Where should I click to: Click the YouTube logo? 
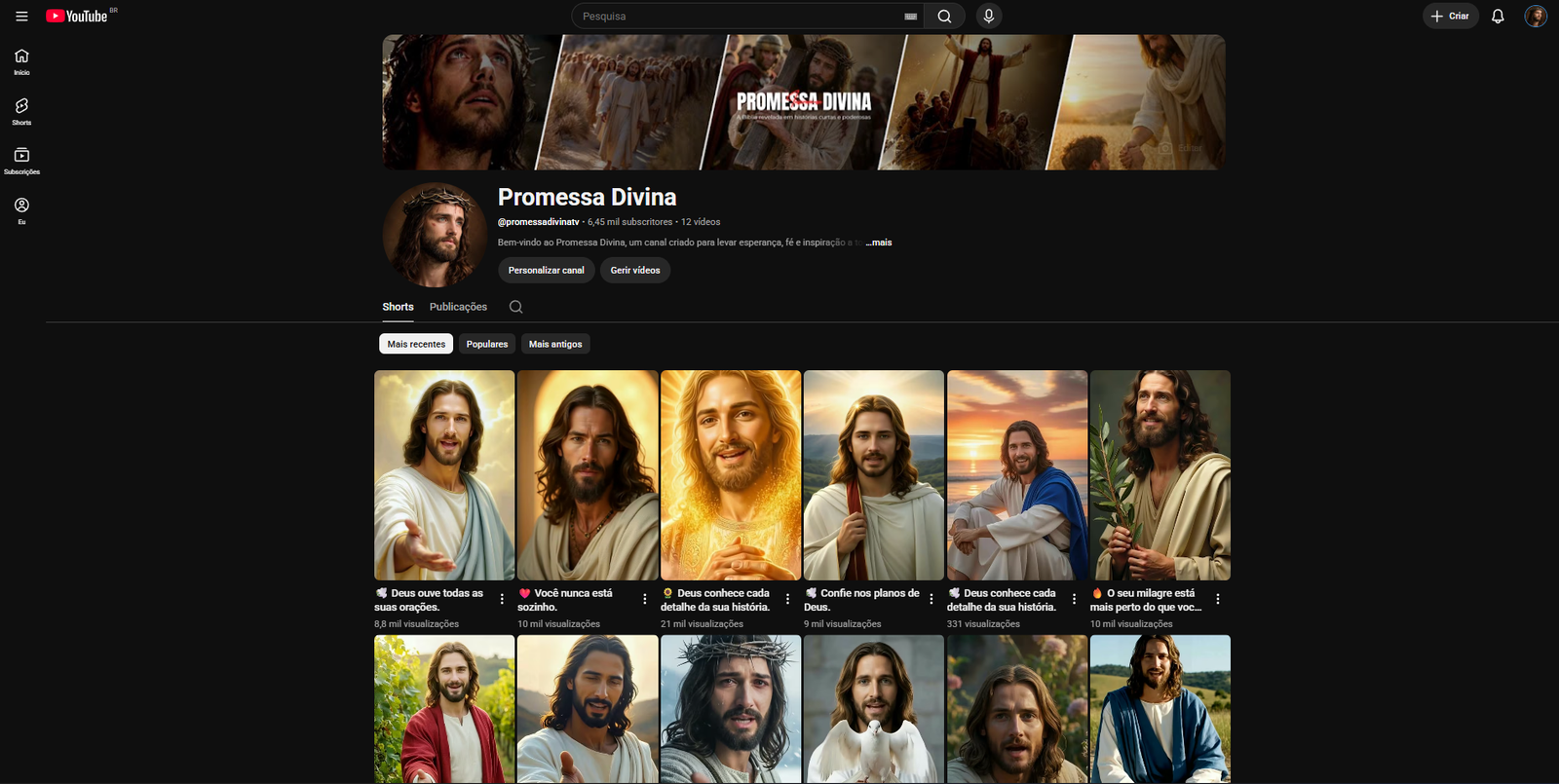click(x=77, y=16)
